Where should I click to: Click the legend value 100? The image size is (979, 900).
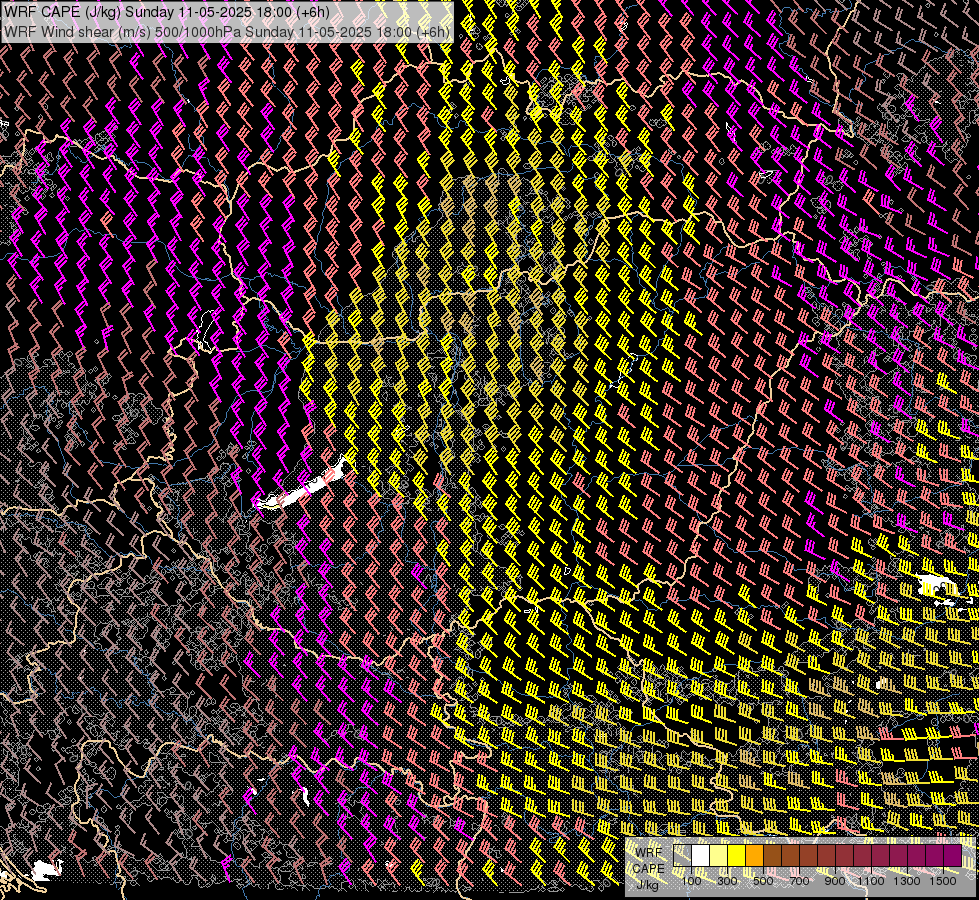[x=692, y=881]
